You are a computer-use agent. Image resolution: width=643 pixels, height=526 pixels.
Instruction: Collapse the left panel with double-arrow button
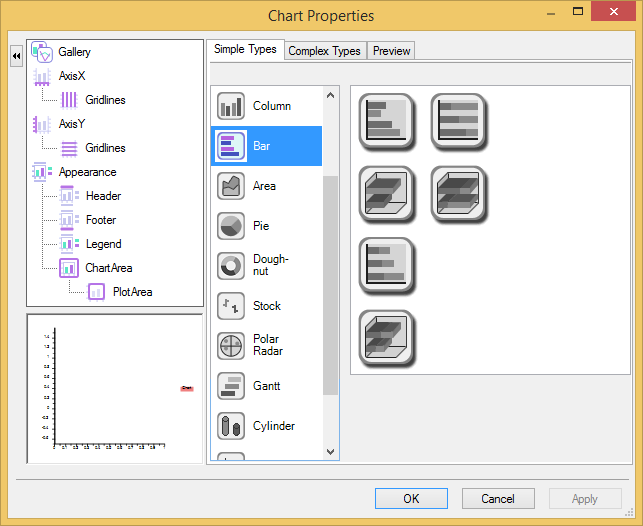pos(16,57)
